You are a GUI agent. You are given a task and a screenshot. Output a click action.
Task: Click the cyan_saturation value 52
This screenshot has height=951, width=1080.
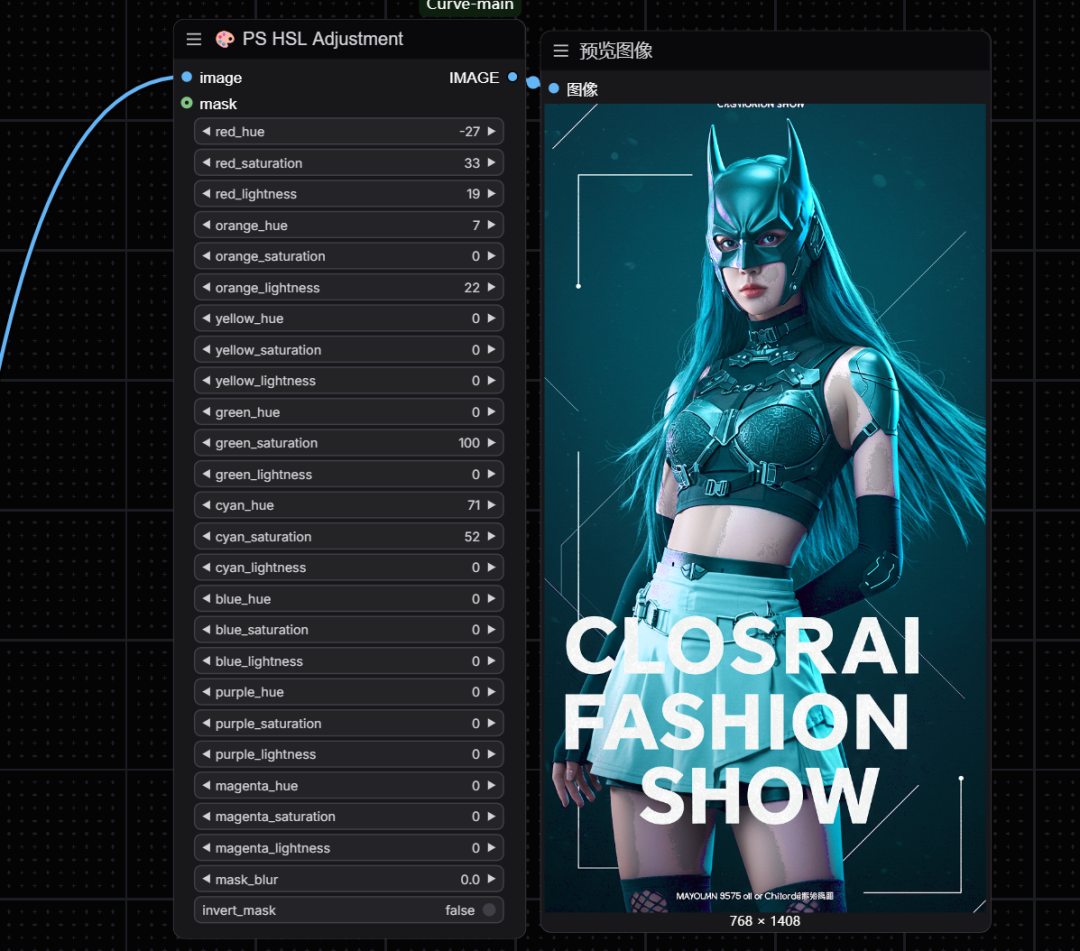click(472, 536)
